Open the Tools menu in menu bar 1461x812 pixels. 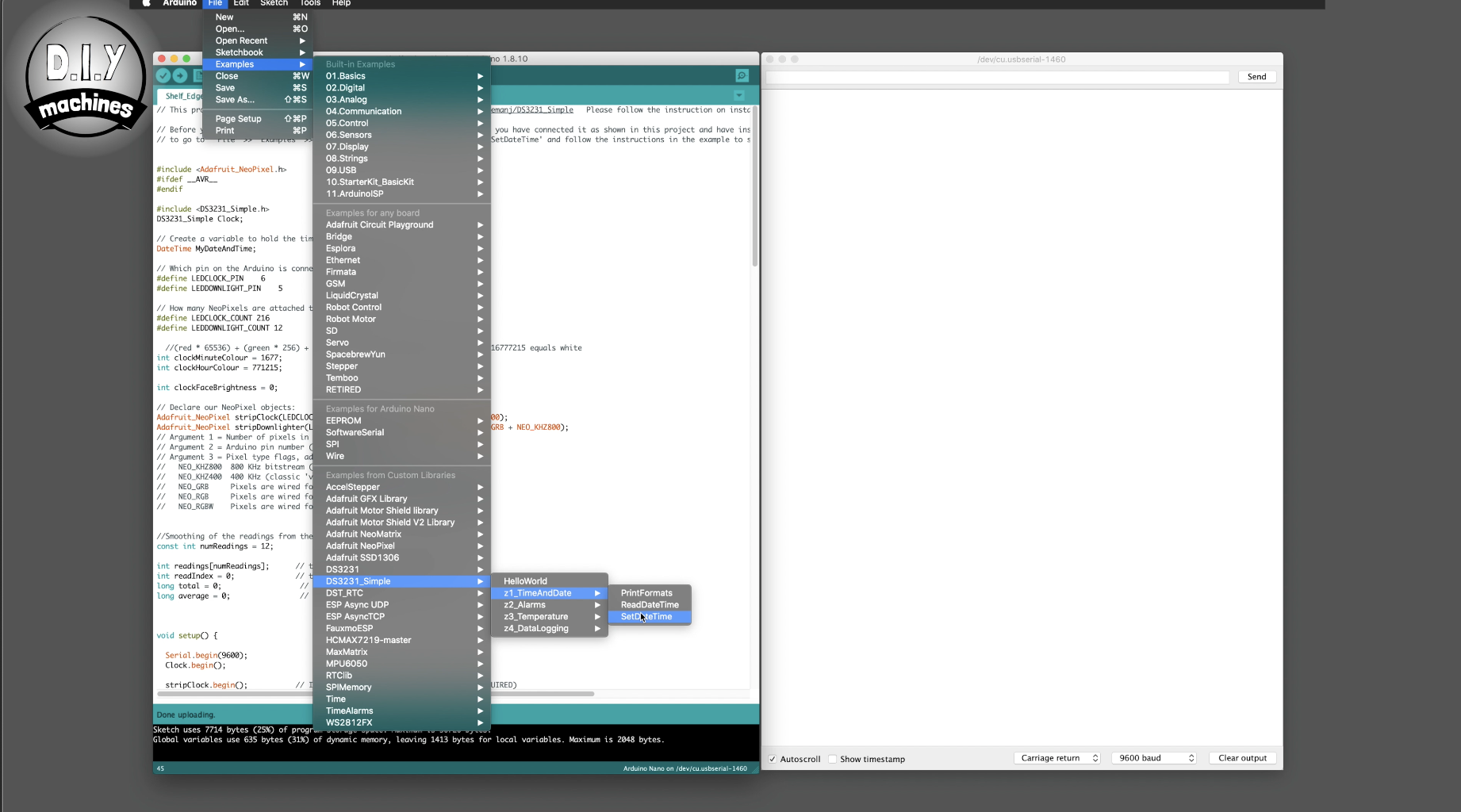pyautogui.click(x=310, y=3)
